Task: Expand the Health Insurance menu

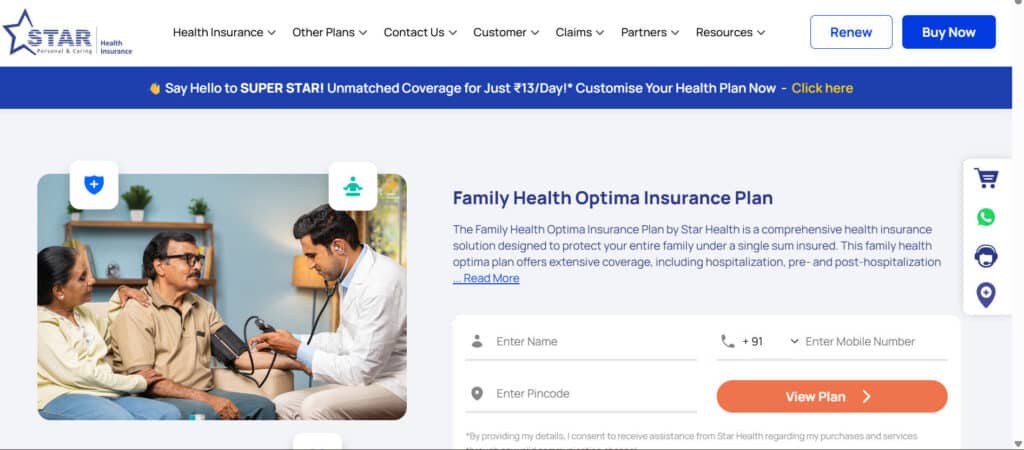Action: click(224, 32)
